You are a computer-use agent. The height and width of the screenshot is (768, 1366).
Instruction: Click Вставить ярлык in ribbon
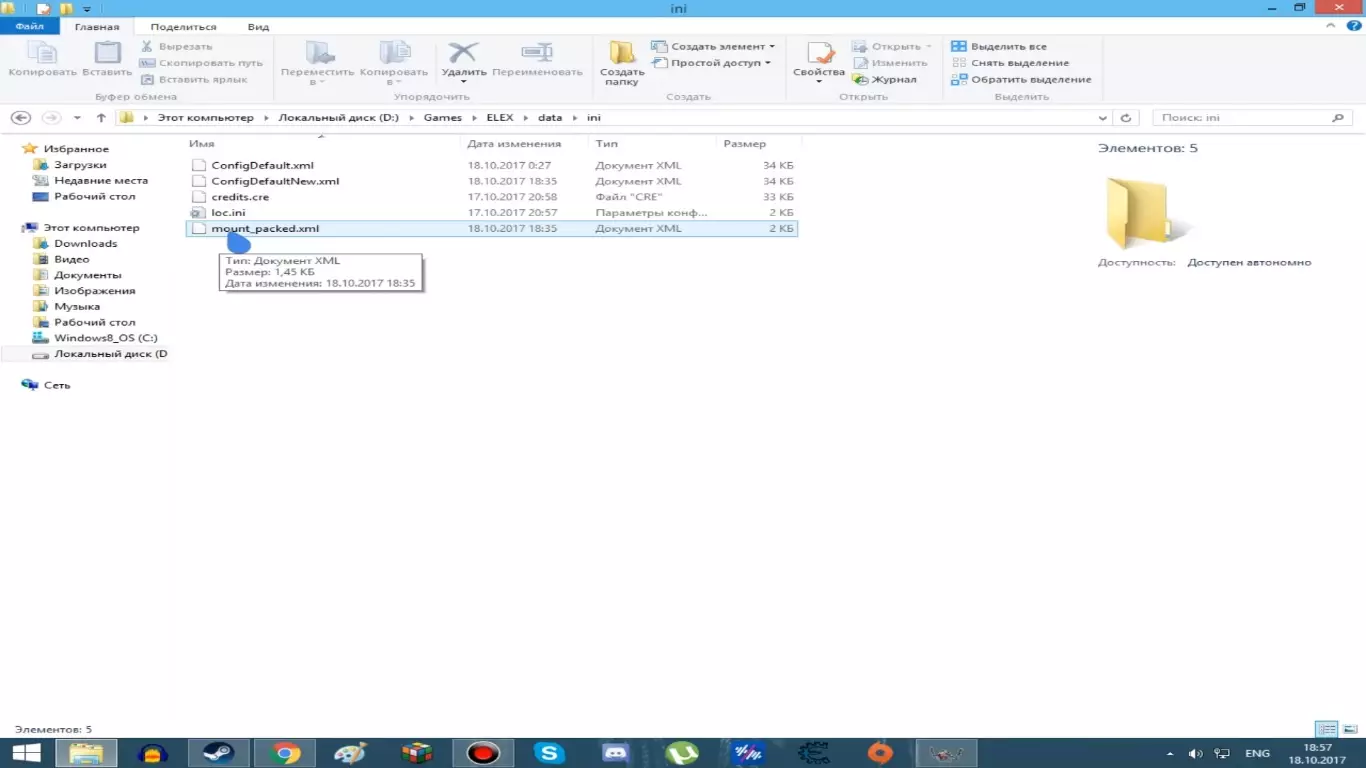194,79
